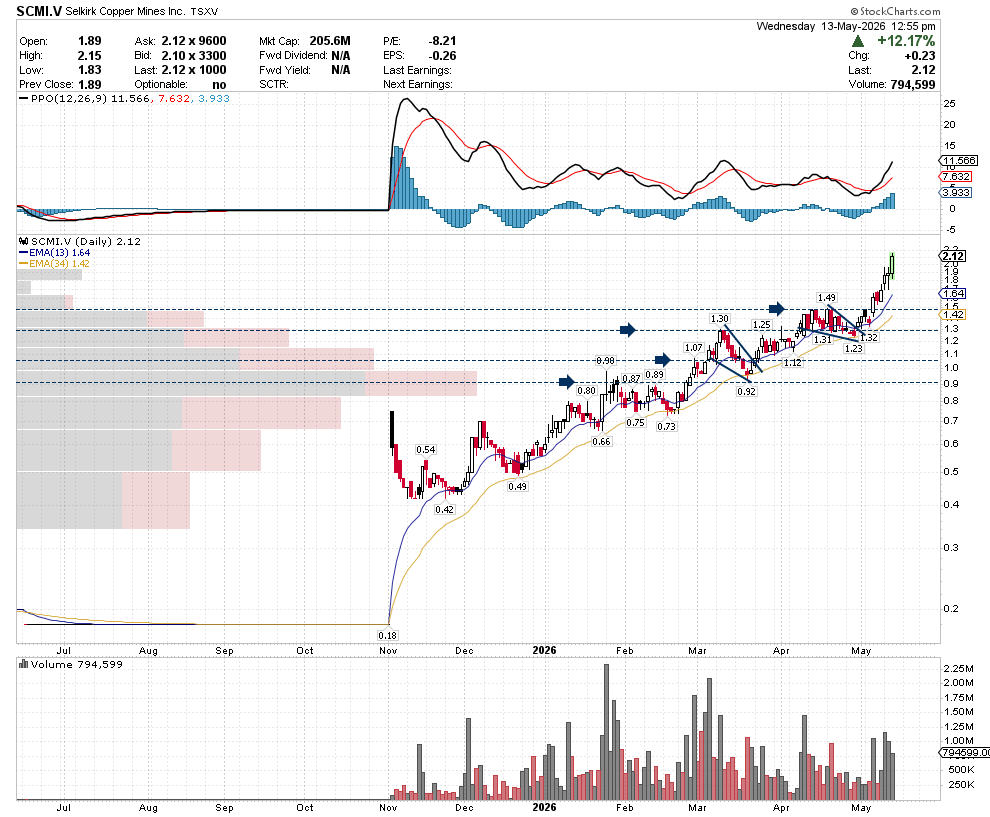Image resolution: width=990 pixels, height=817 pixels.
Task: Click the 794599.00 volume axis tag
Action: (x=965, y=753)
